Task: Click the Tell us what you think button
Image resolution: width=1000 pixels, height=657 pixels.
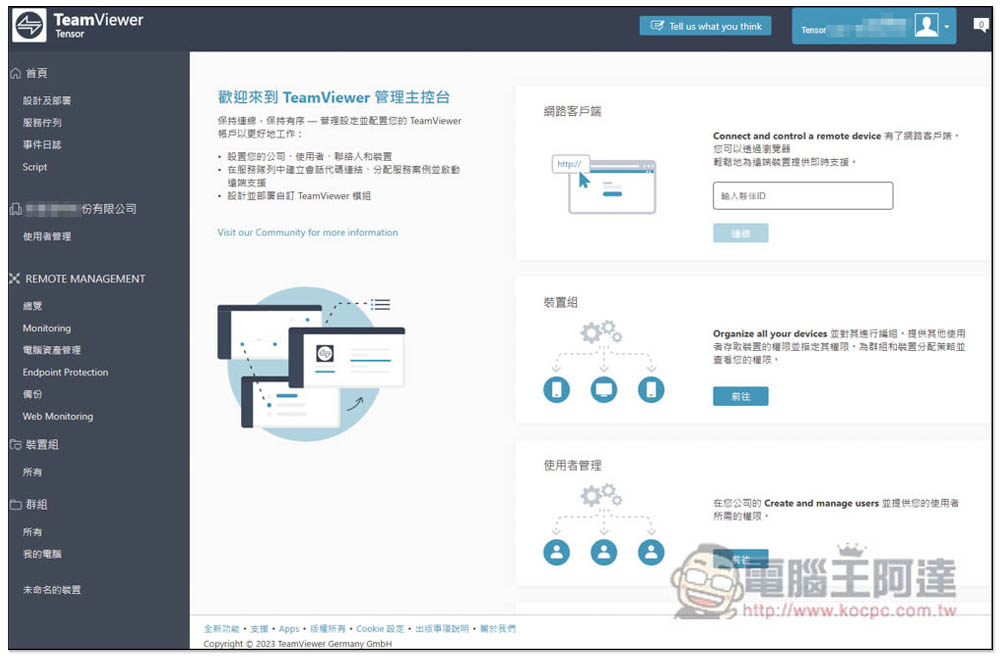Action: coord(705,26)
